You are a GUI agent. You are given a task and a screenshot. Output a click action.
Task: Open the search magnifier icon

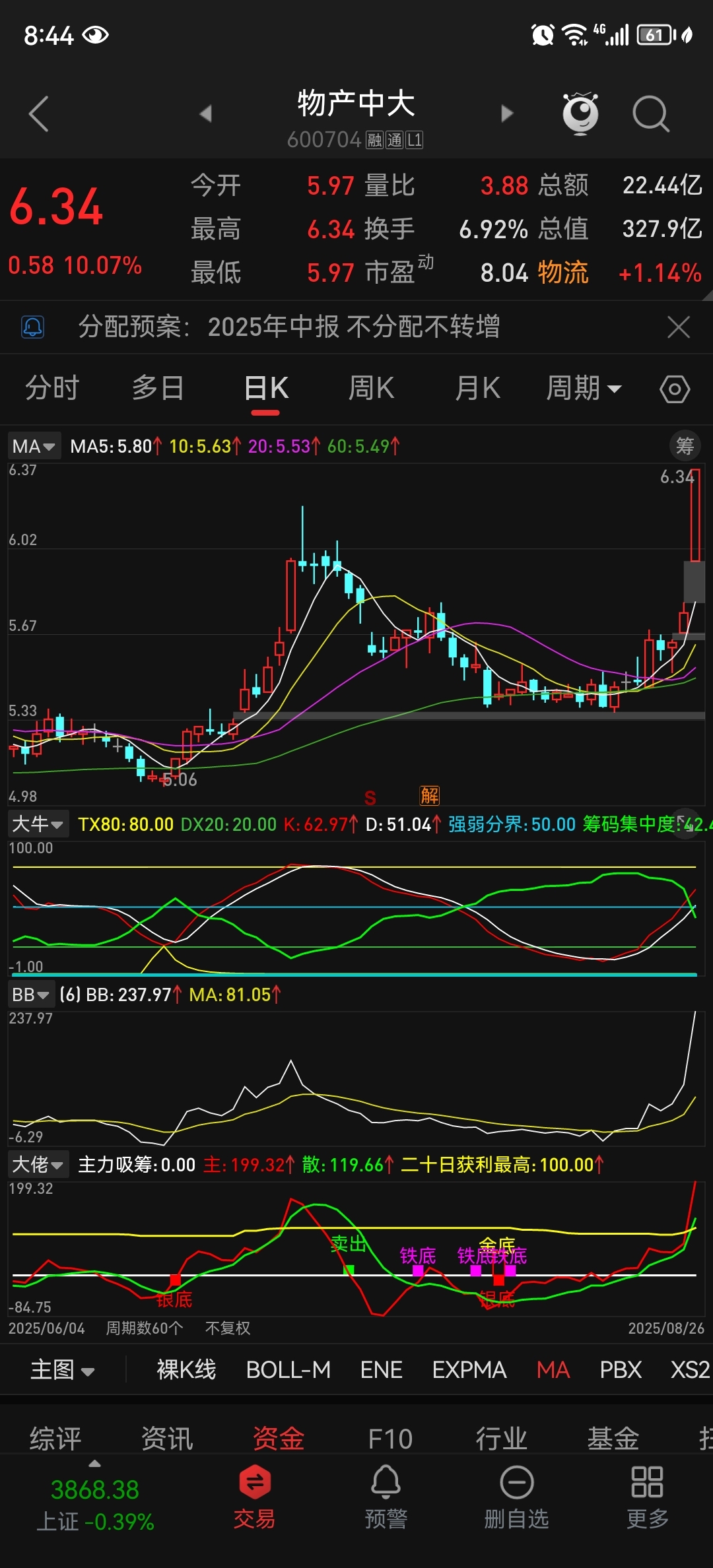(x=651, y=114)
